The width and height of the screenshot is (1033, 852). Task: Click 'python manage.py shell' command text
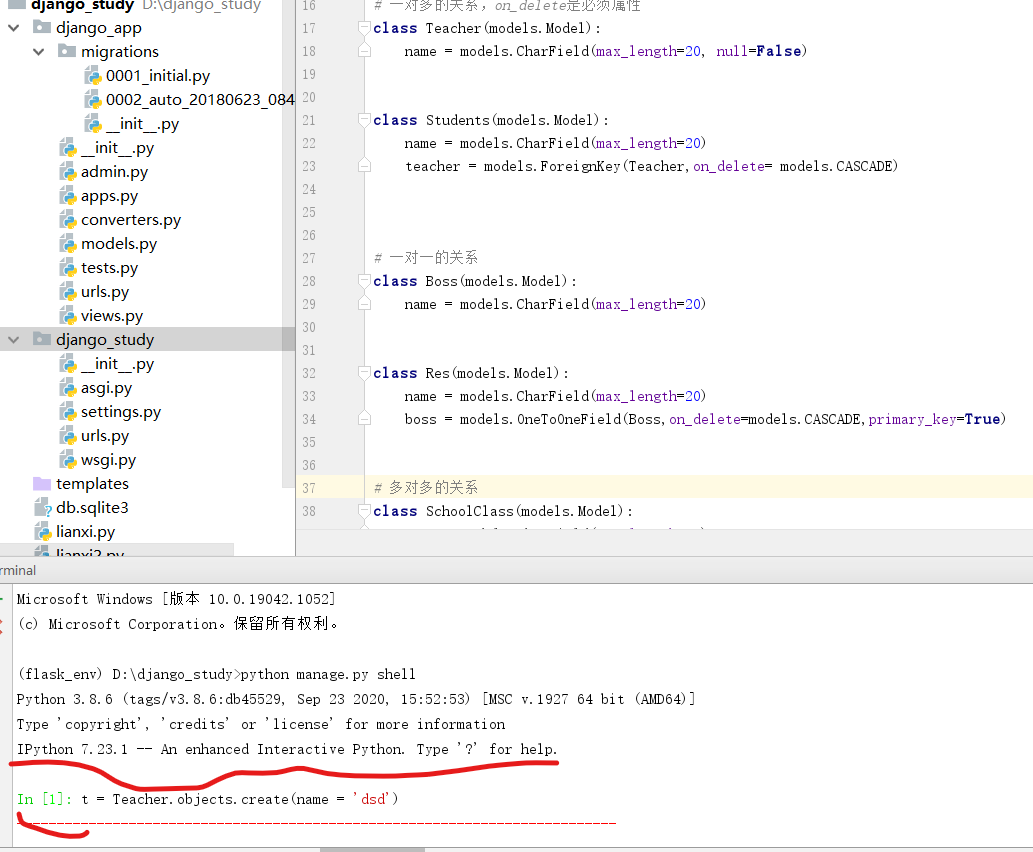pos(328,674)
